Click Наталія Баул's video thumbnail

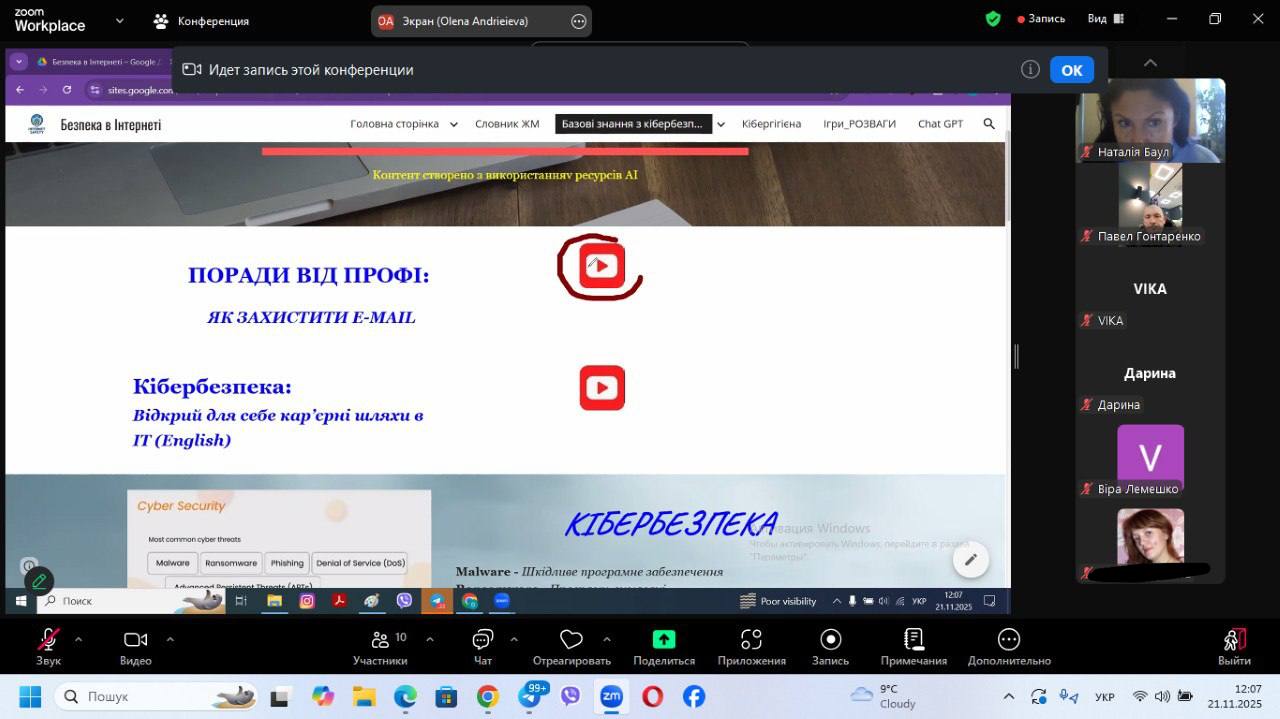click(1150, 120)
